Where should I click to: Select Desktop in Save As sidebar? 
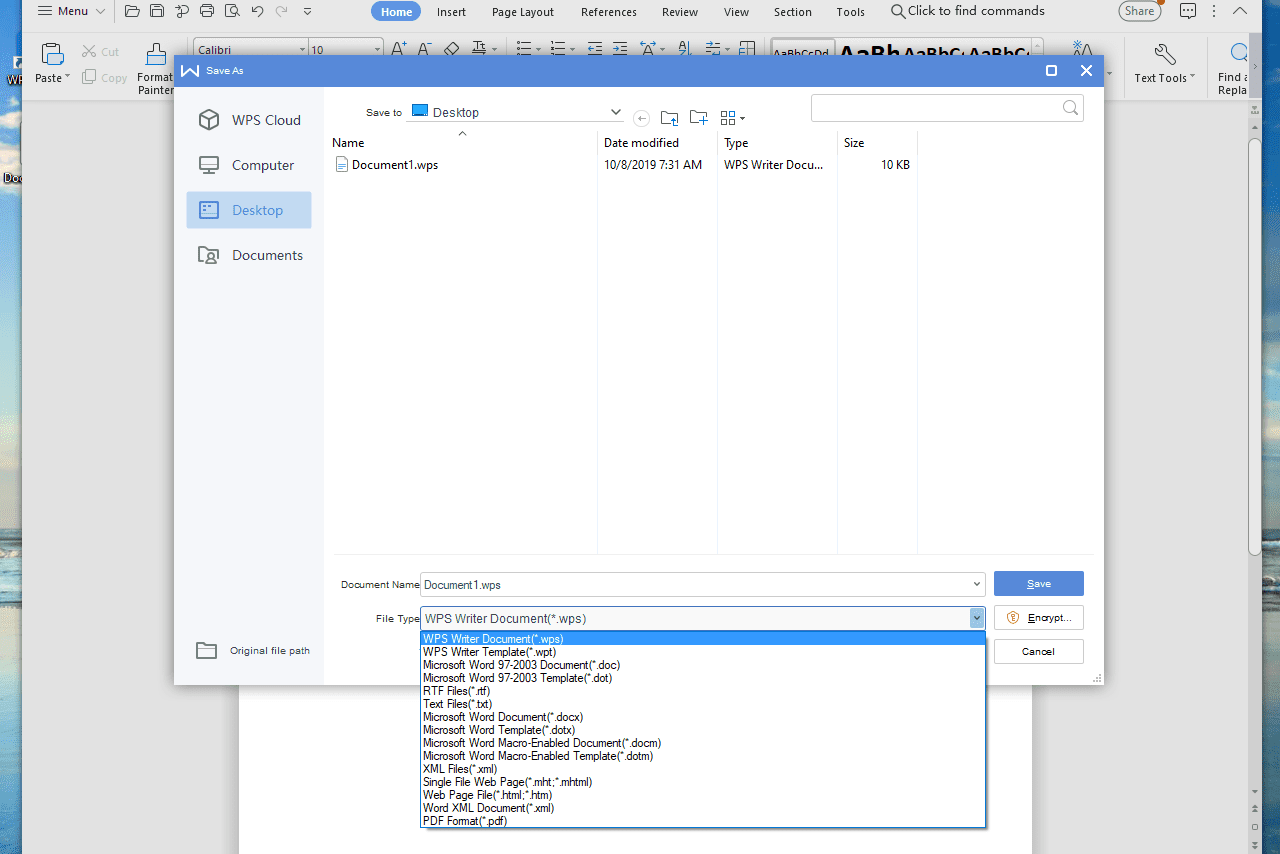pyautogui.click(x=249, y=210)
